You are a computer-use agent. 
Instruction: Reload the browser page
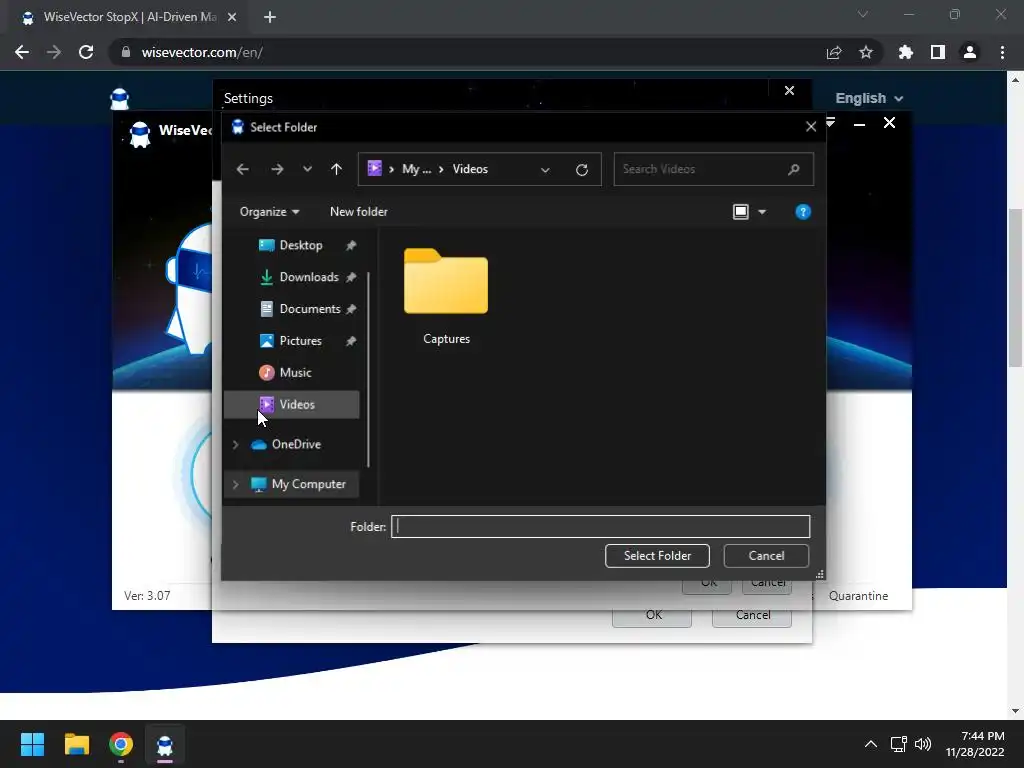coord(86,52)
